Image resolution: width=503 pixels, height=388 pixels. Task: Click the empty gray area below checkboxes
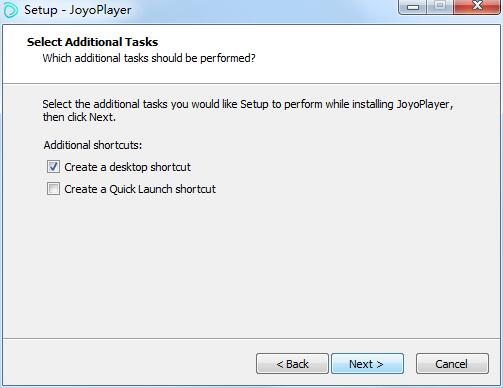pos(250,267)
